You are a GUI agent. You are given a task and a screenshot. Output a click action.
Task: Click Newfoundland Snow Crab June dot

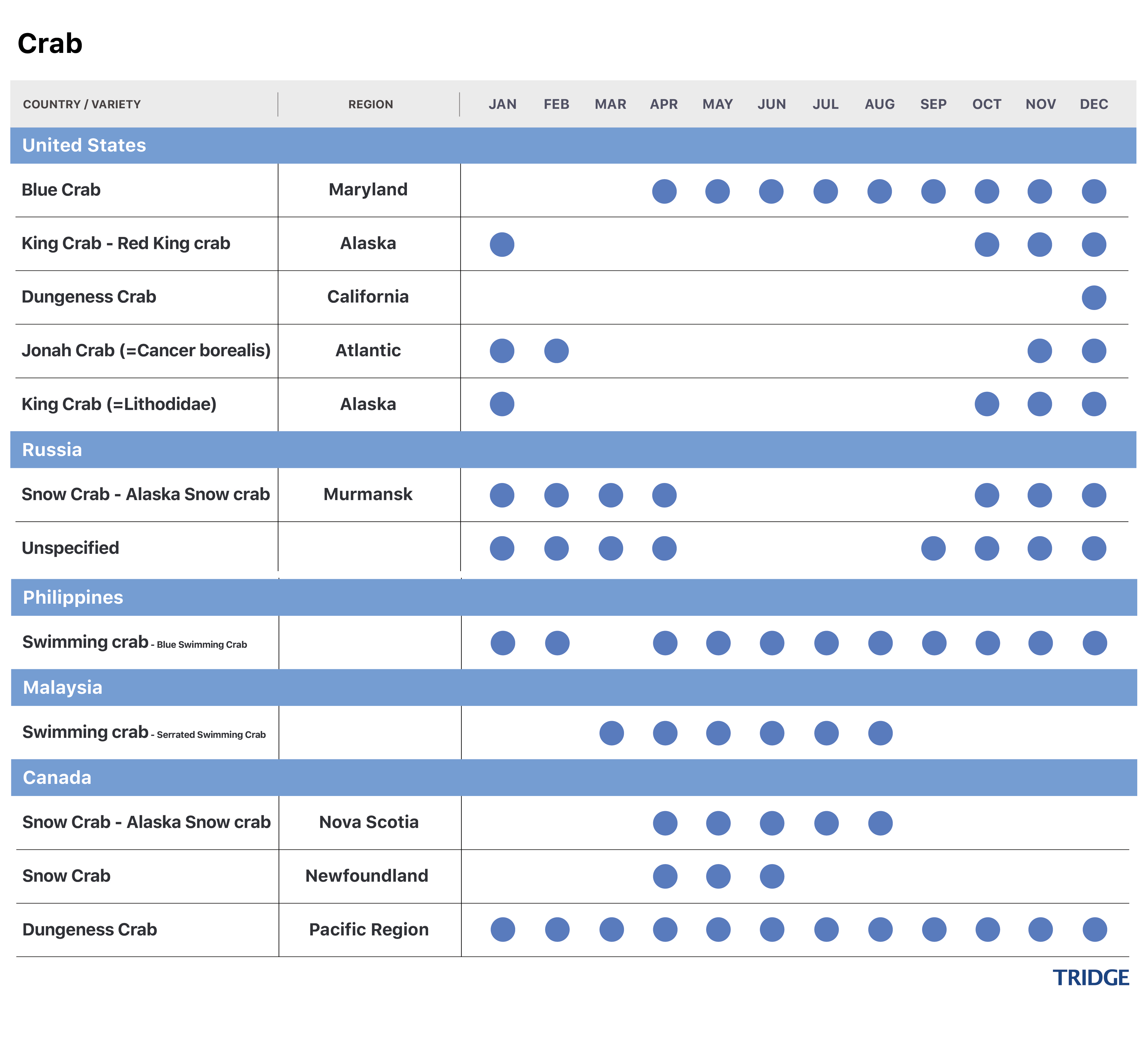[x=772, y=876]
